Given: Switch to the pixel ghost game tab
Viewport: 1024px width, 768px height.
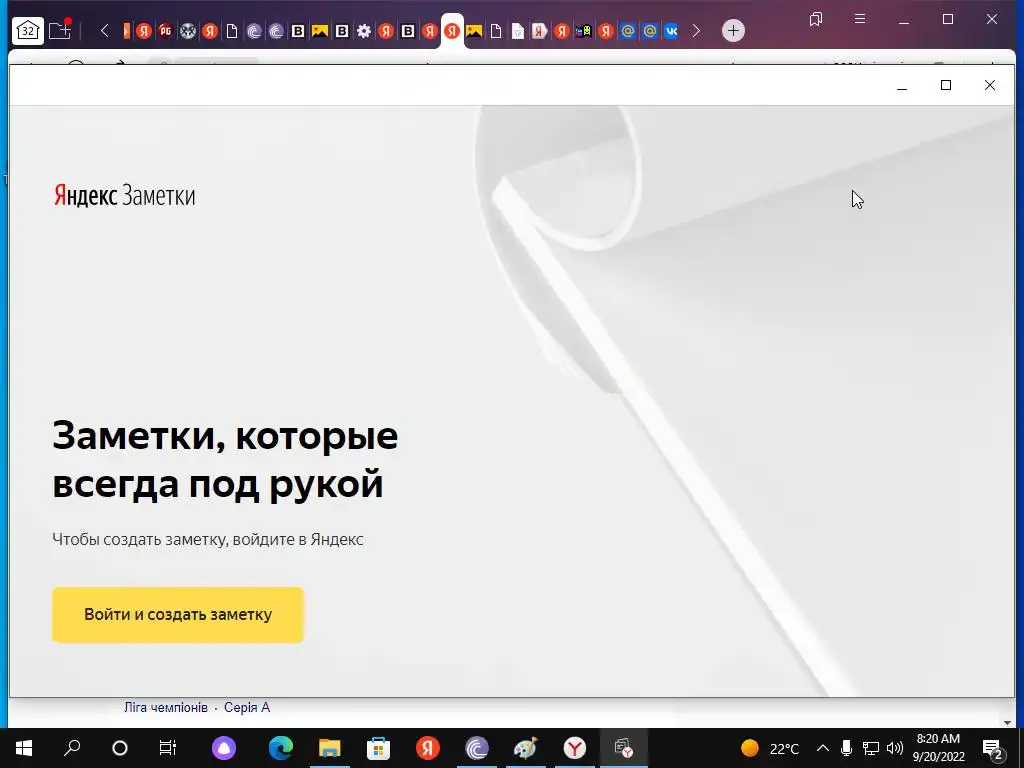Looking at the screenshot, I should pyautogui.click(x=584, y=31).
